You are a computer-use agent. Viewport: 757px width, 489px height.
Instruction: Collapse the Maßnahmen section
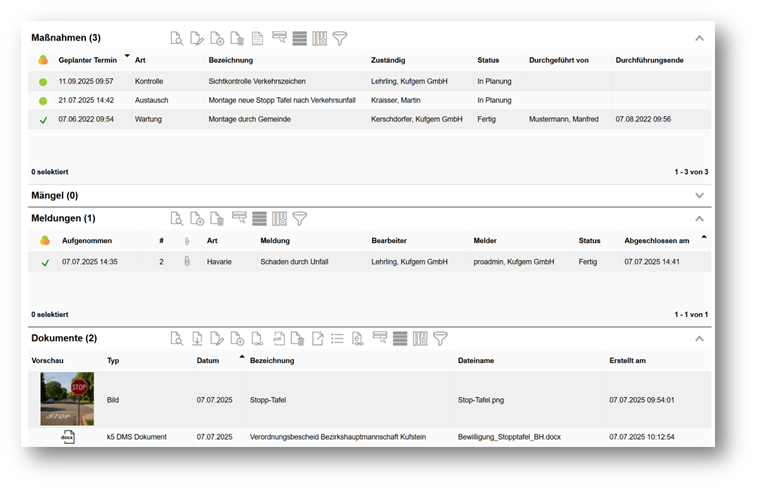[x=699, y=38]
